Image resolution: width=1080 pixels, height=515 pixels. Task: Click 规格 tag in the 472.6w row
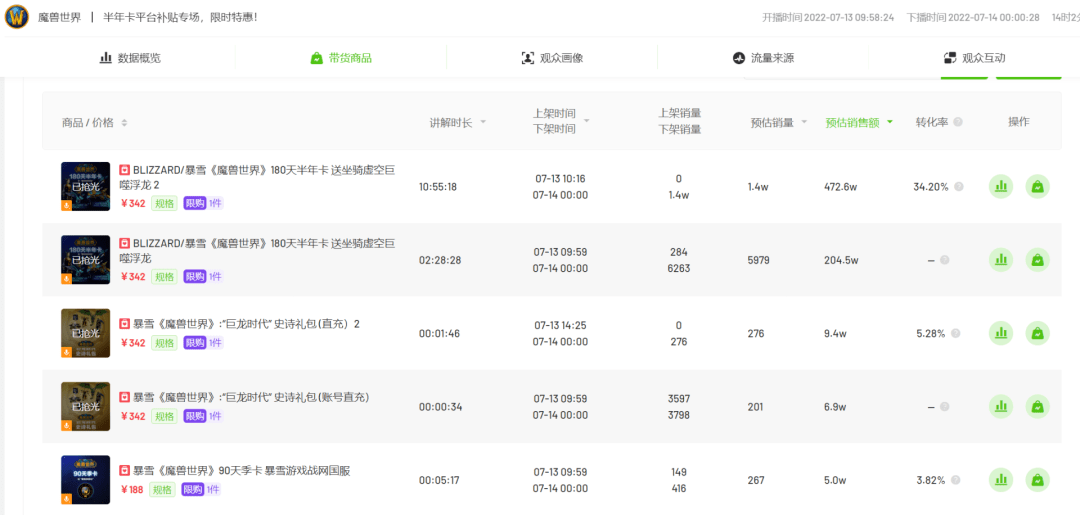pyautogui.click(x=165, y=203)
